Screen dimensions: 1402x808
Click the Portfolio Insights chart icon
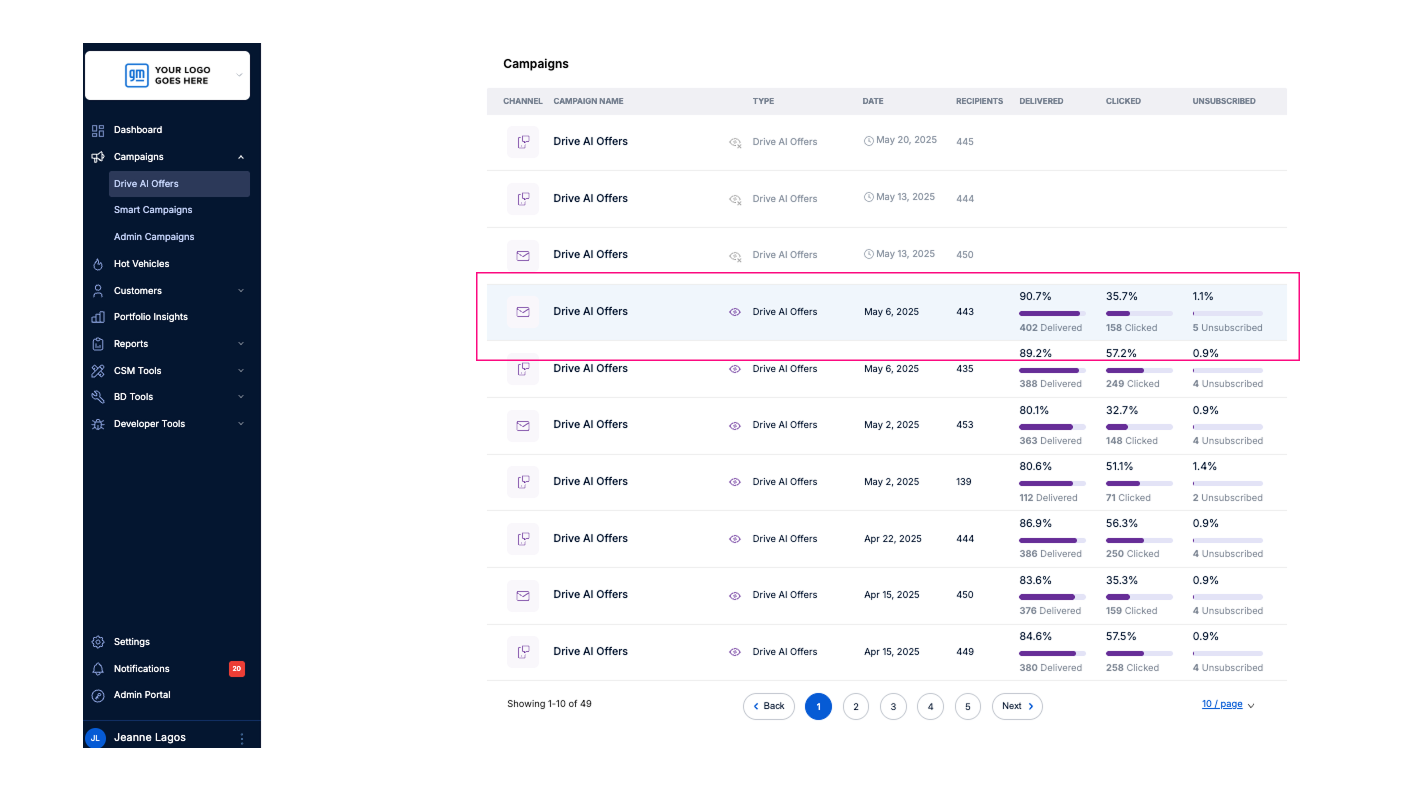[98, 317]
